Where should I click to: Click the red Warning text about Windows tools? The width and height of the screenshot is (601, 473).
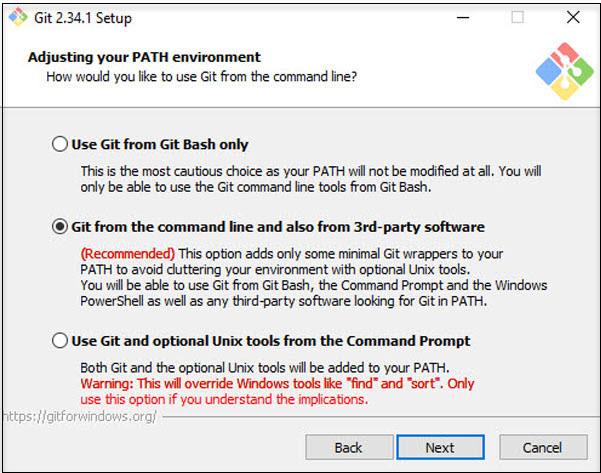click(277, 384)
